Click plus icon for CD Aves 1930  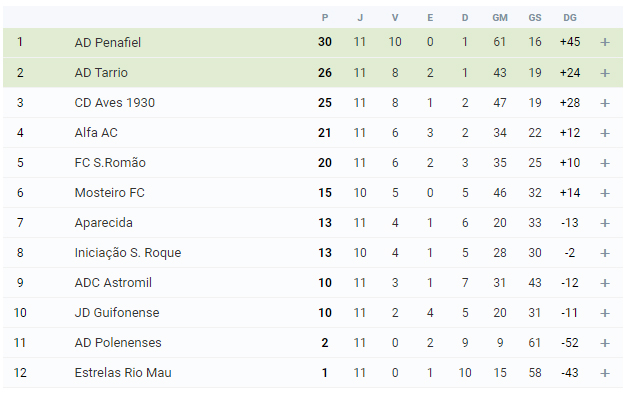(605, 103)
